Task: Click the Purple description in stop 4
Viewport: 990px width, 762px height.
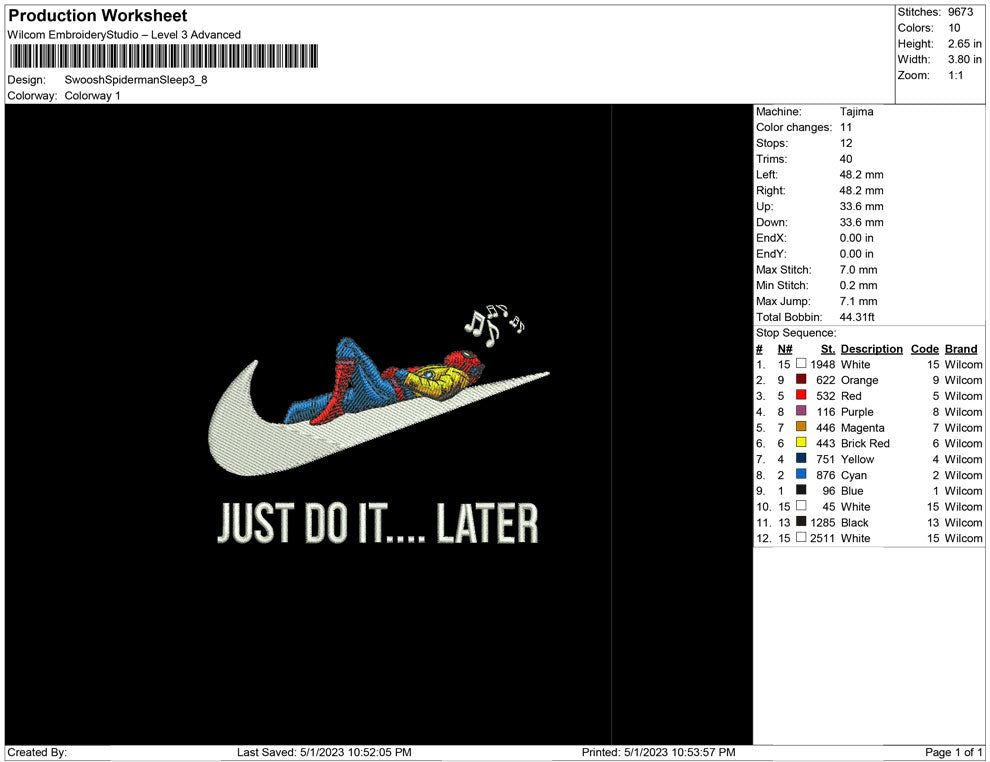Action: tap(857, 412)
